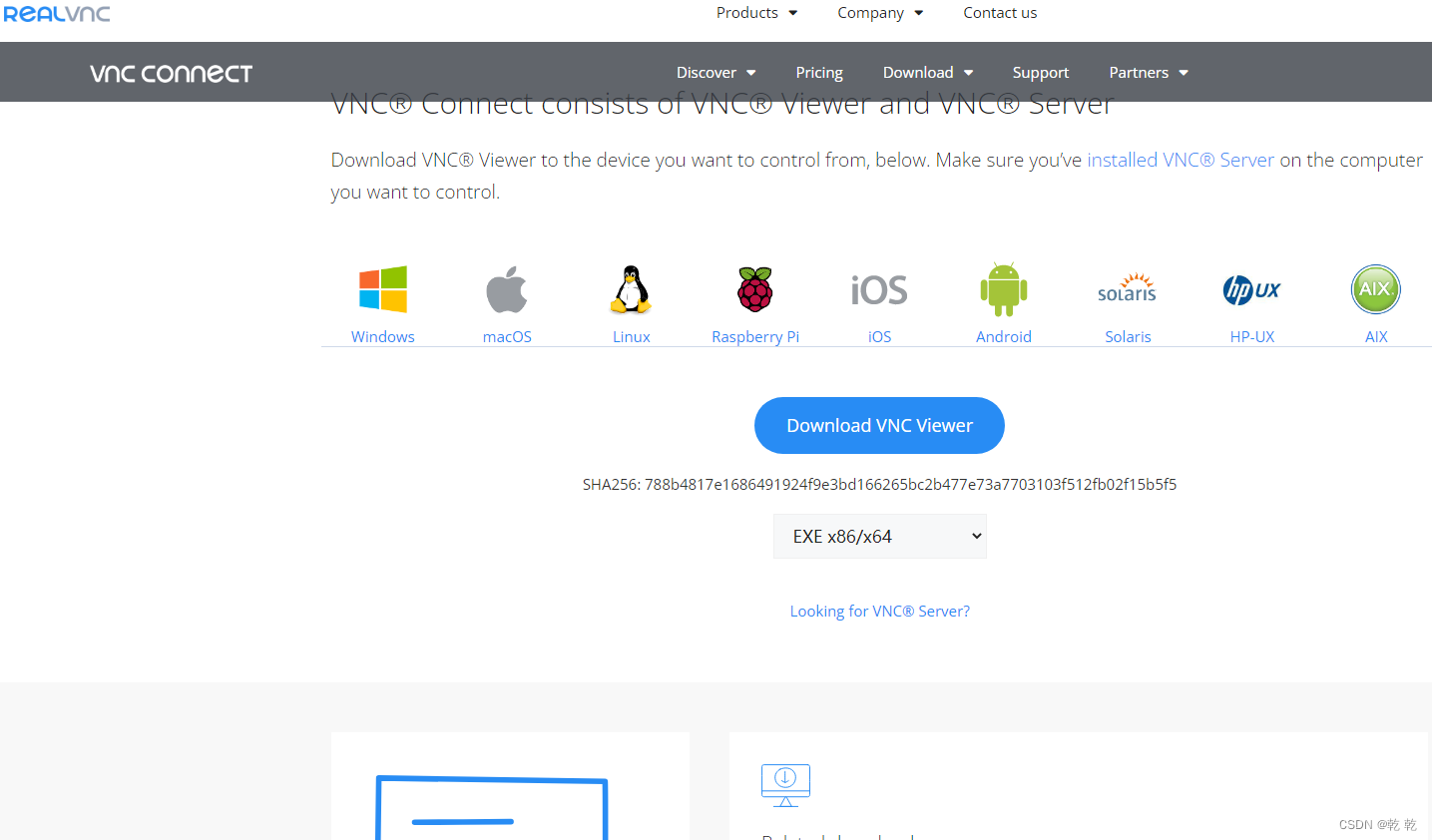This screenshot has width=1432, height=840.
Task: Select the iOS platform icon
Action: (x=878, y=289)
